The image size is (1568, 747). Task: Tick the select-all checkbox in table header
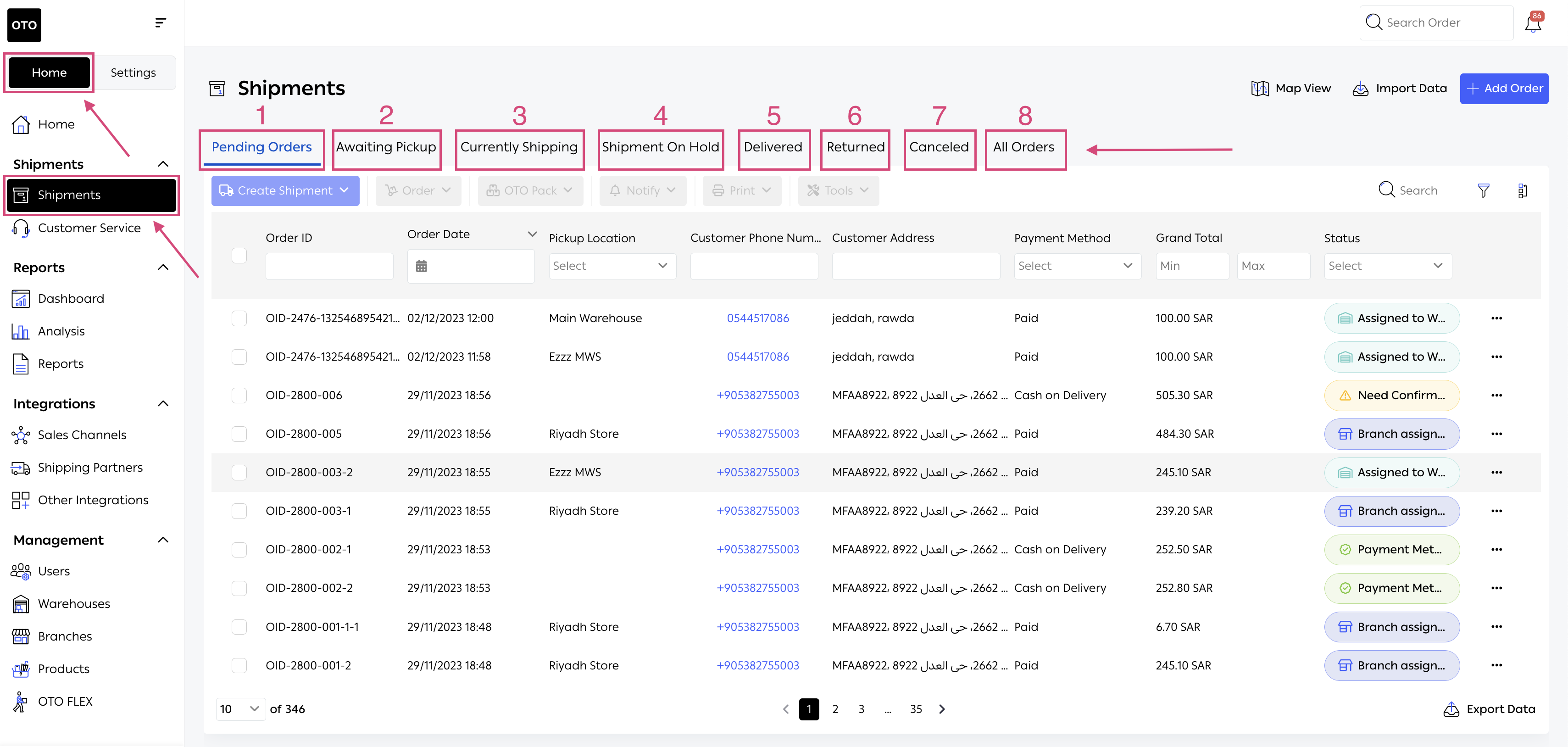tap(239, 255)
